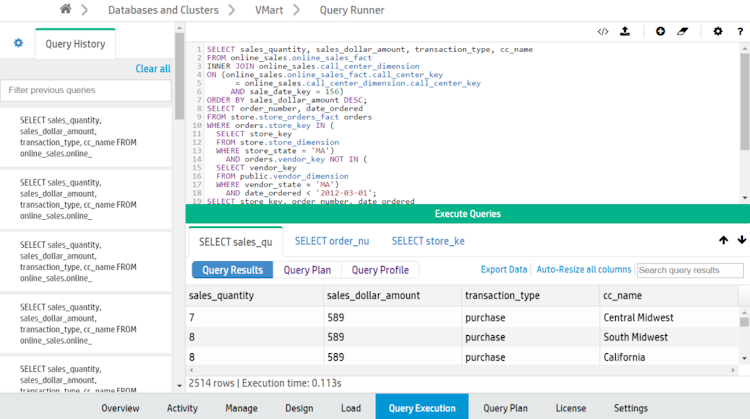Focus the Filter previous queries field

[85, 90]
